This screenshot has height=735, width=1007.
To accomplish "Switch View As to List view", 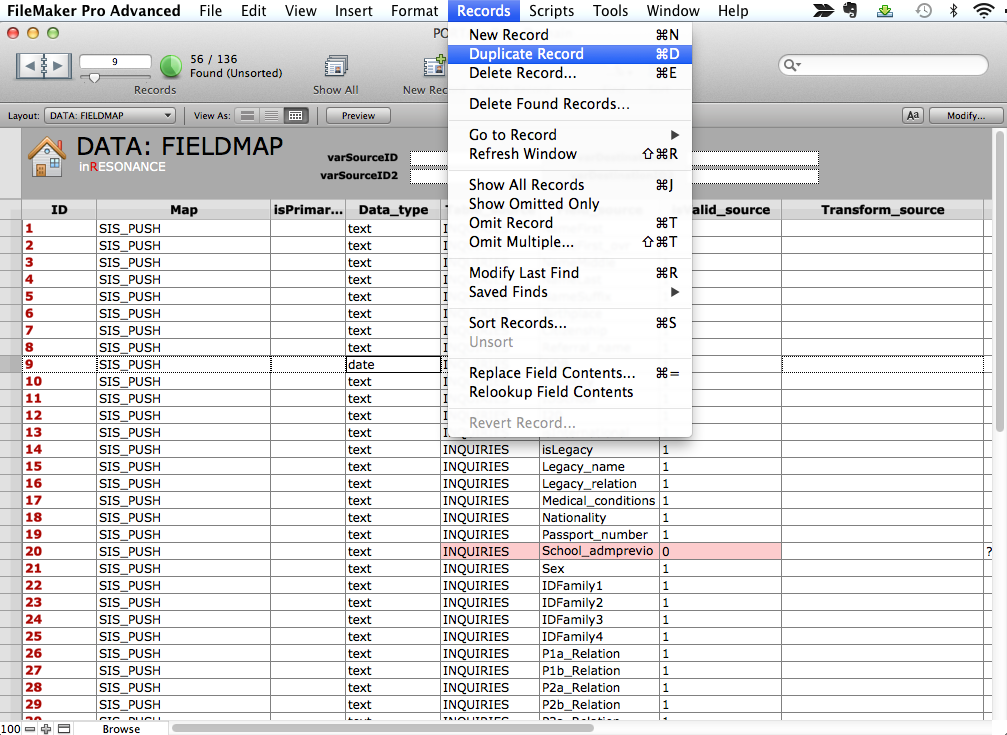I will [x=272, y=116].
